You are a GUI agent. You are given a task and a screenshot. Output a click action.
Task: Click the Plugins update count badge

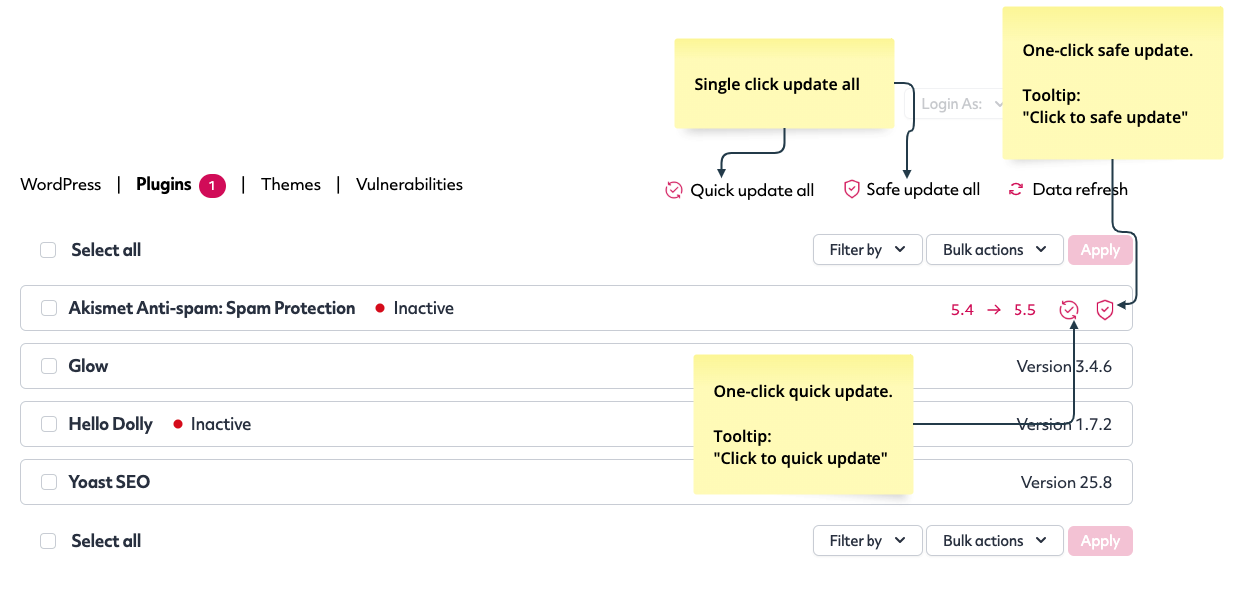click(x=212, y=185)
